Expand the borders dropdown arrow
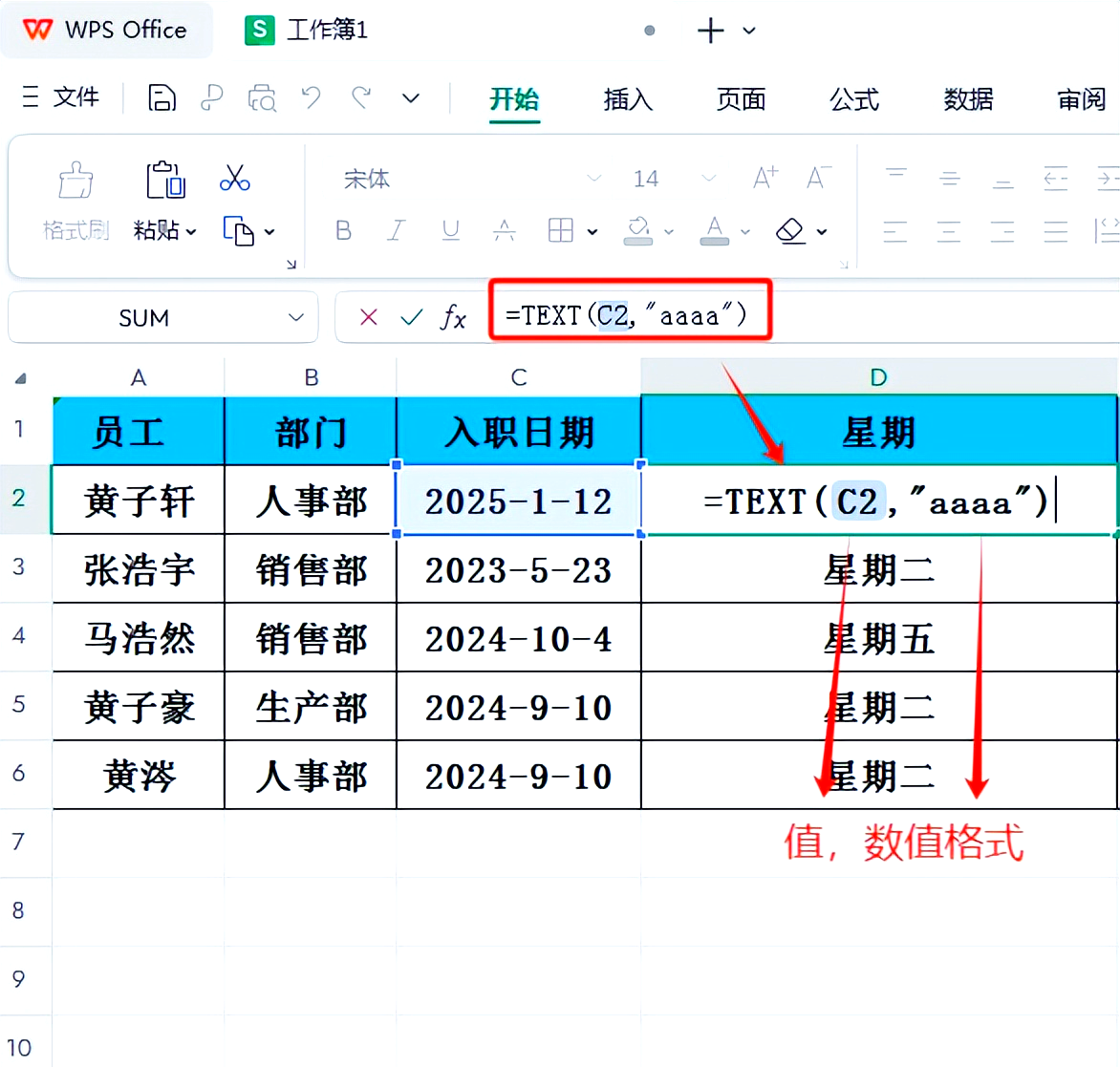 tap(592, 231)
